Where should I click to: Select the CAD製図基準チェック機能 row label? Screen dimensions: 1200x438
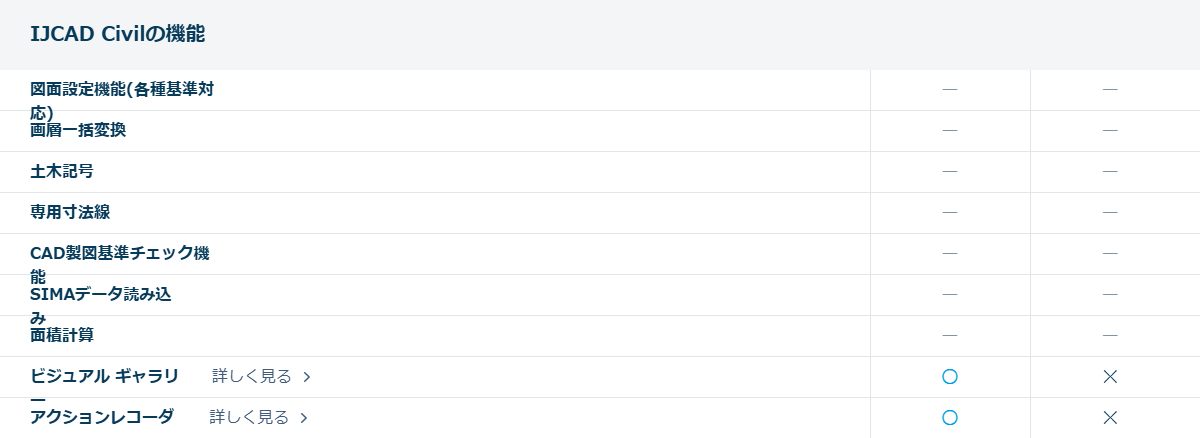pyautogui.click(x=120, y=253)
